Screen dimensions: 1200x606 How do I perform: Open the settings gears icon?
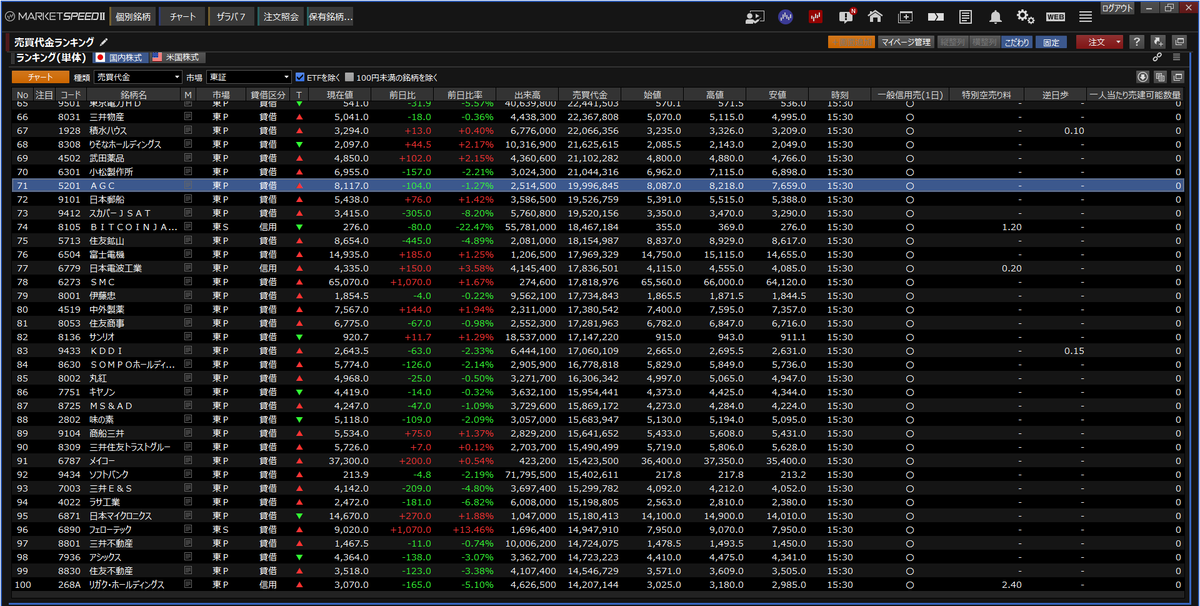tap(1025, 17)
